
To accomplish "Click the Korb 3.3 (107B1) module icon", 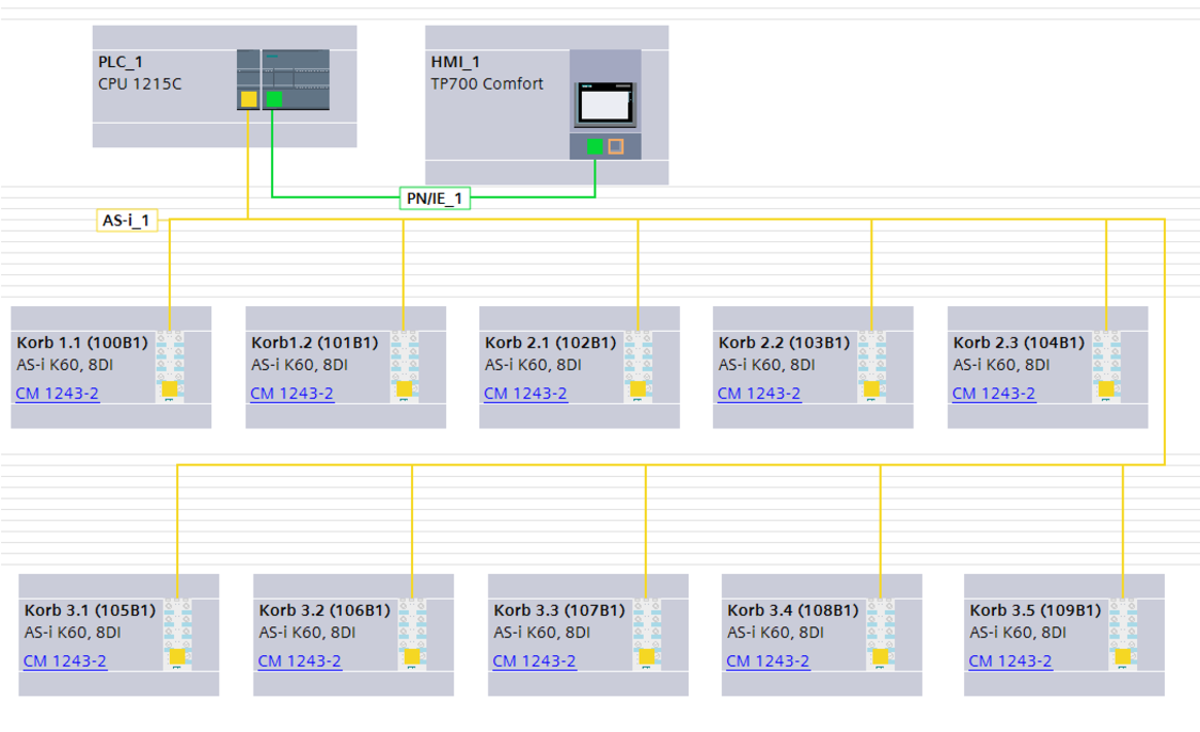I will click(646, 635).
